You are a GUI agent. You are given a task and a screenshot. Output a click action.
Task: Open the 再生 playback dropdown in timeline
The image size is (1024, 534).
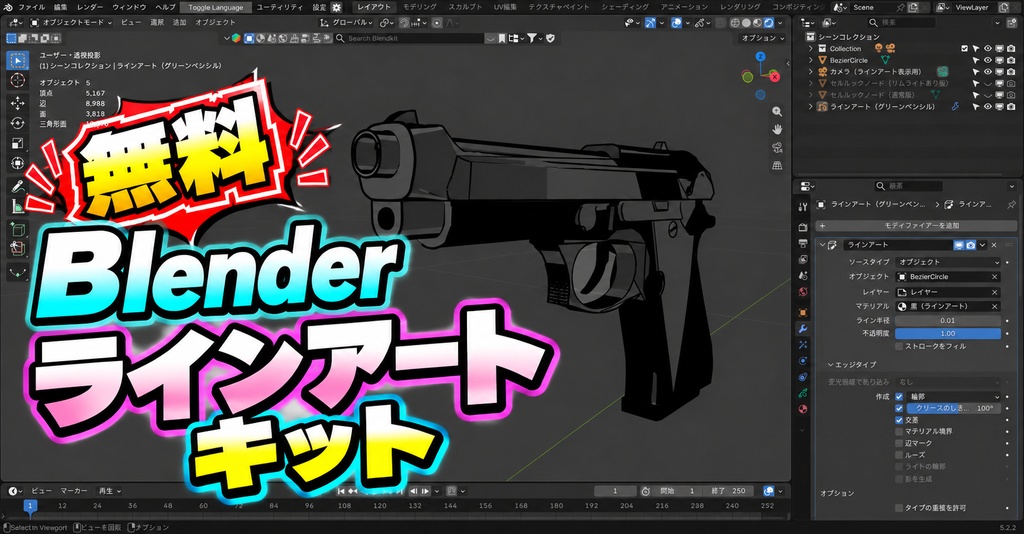109,491
